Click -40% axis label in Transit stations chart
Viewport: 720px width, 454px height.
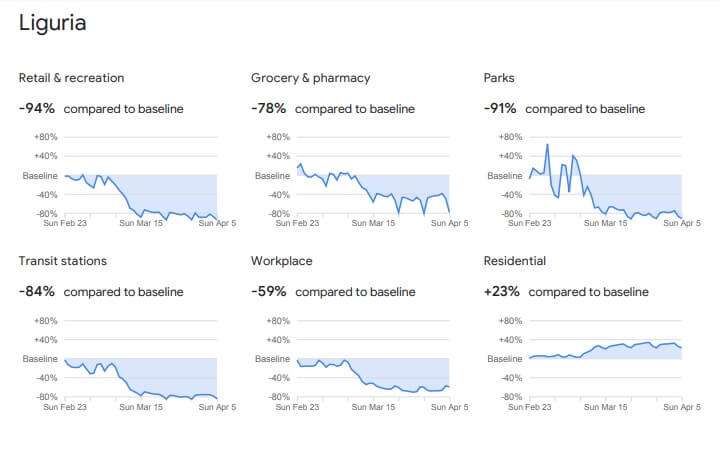coord(46,378)
